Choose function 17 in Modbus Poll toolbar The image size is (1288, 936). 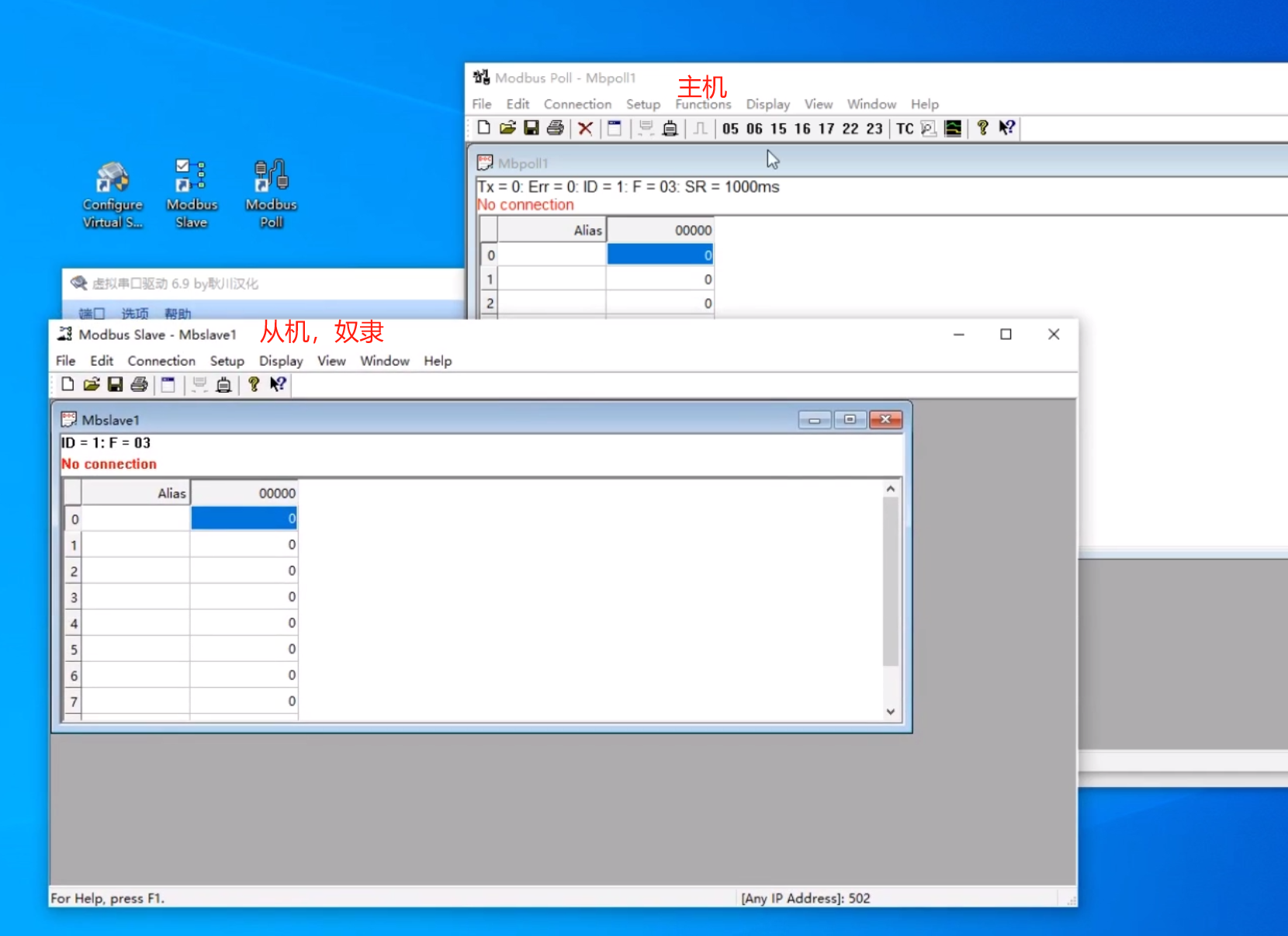pyautogui.click(x=826, y=129)
